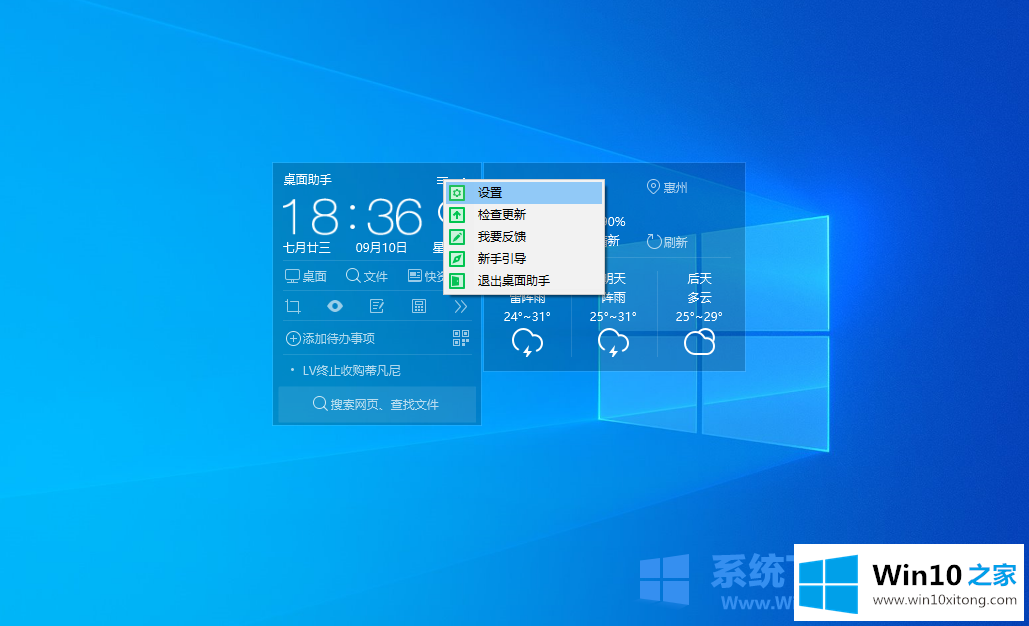Screen dimensions: 1029x626
Task: Click the lunar date 七月廿三
Action: [x=306, y=248]
